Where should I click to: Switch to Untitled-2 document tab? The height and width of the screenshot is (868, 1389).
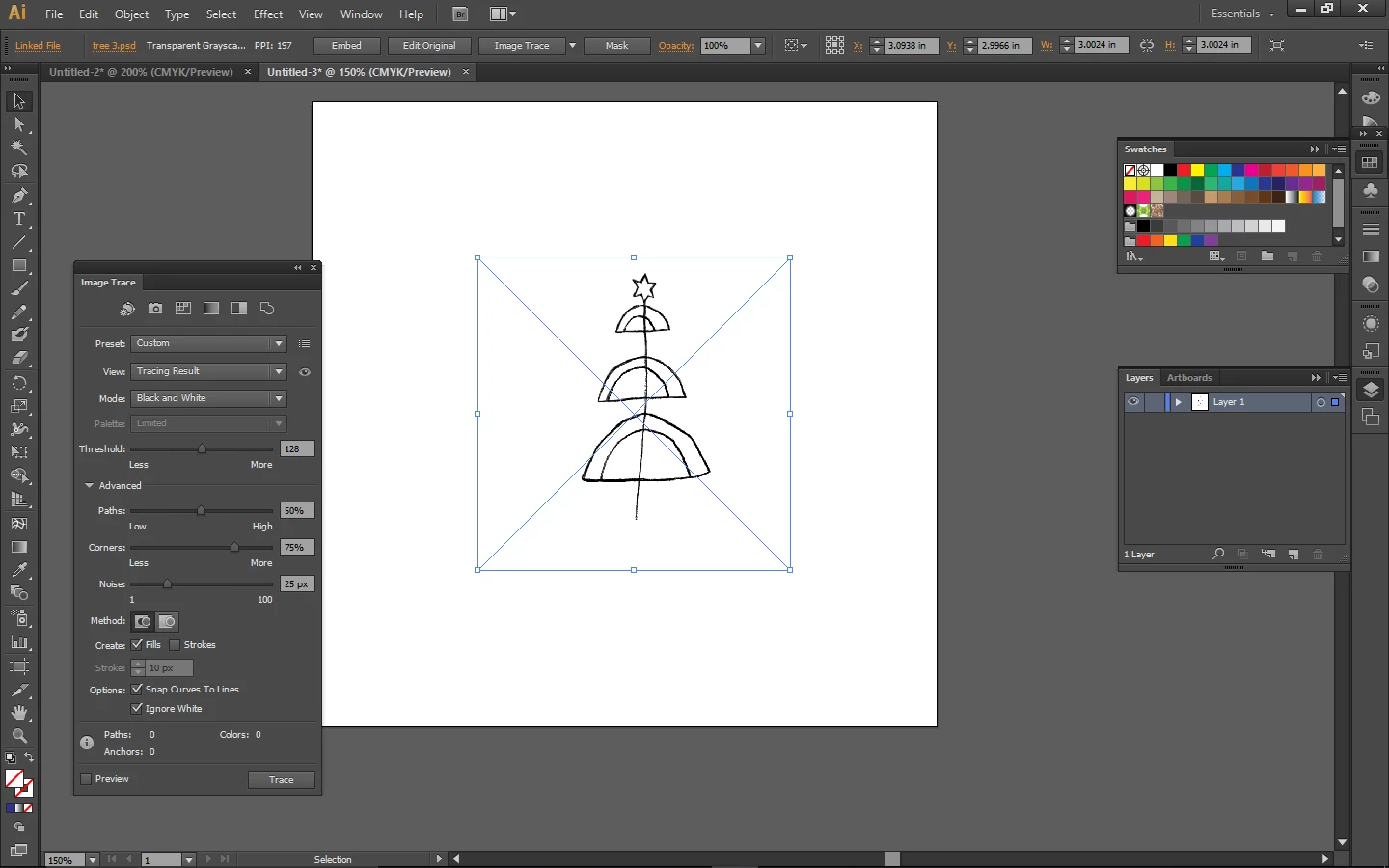point(141,72)
